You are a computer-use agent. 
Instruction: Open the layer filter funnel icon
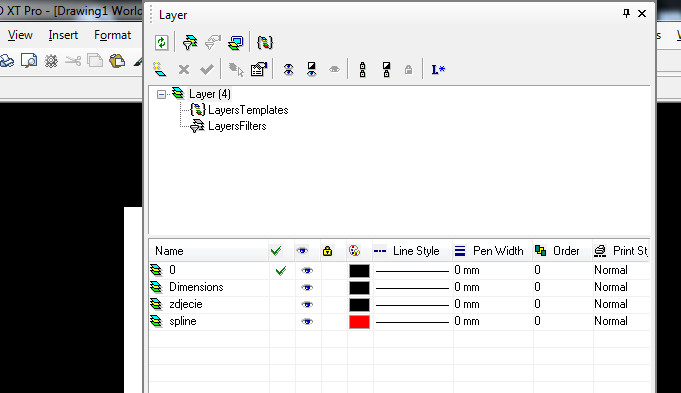(190, 42)
